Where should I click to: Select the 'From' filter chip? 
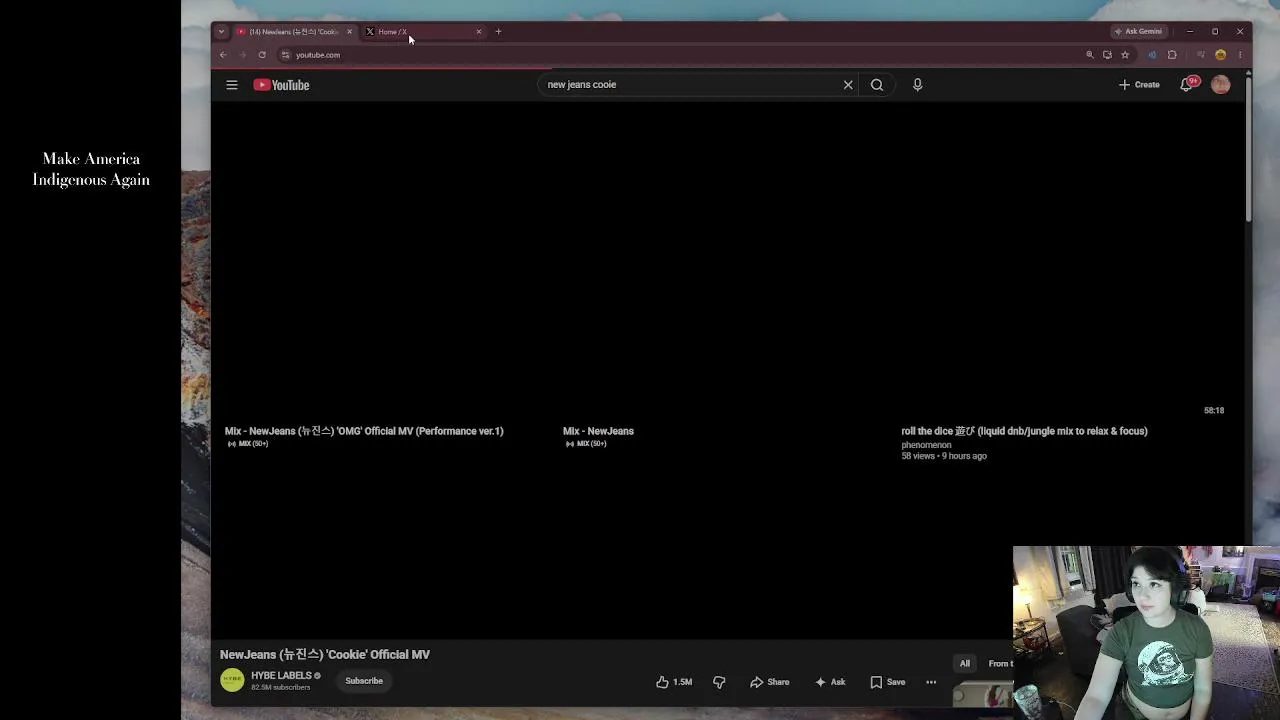tap(1000, 664)
